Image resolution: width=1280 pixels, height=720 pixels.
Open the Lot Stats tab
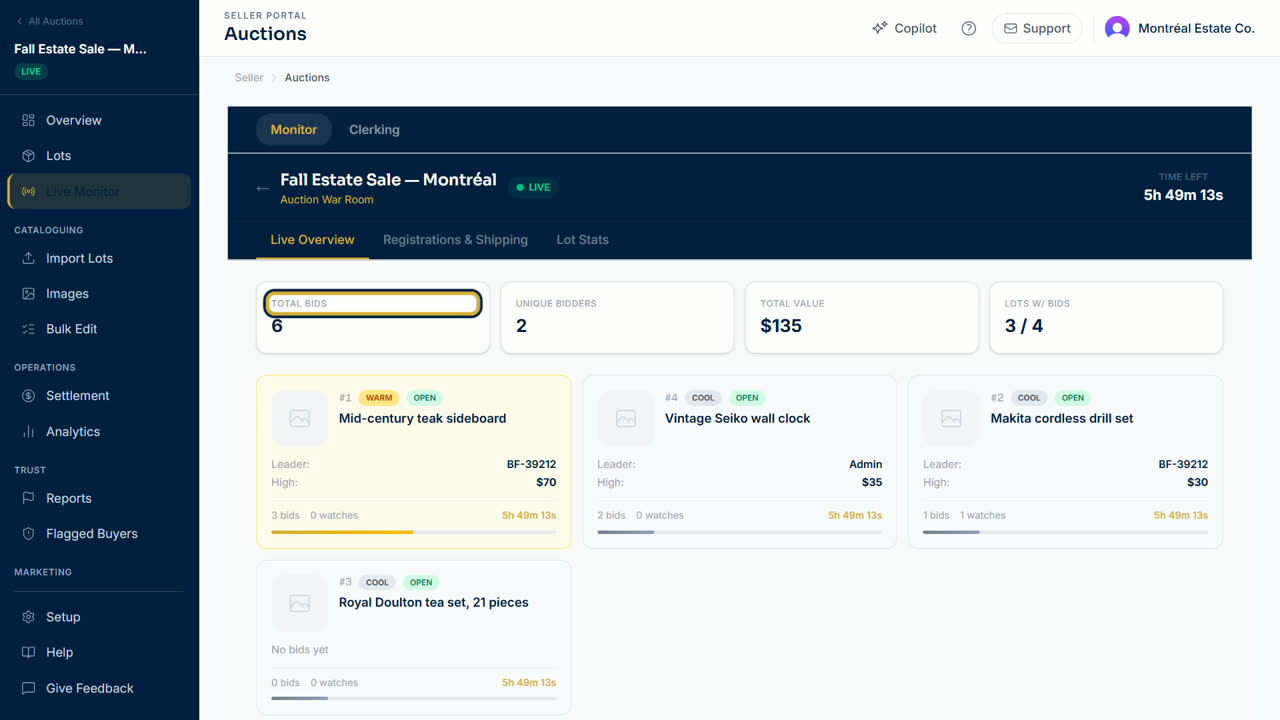point(582,240)
